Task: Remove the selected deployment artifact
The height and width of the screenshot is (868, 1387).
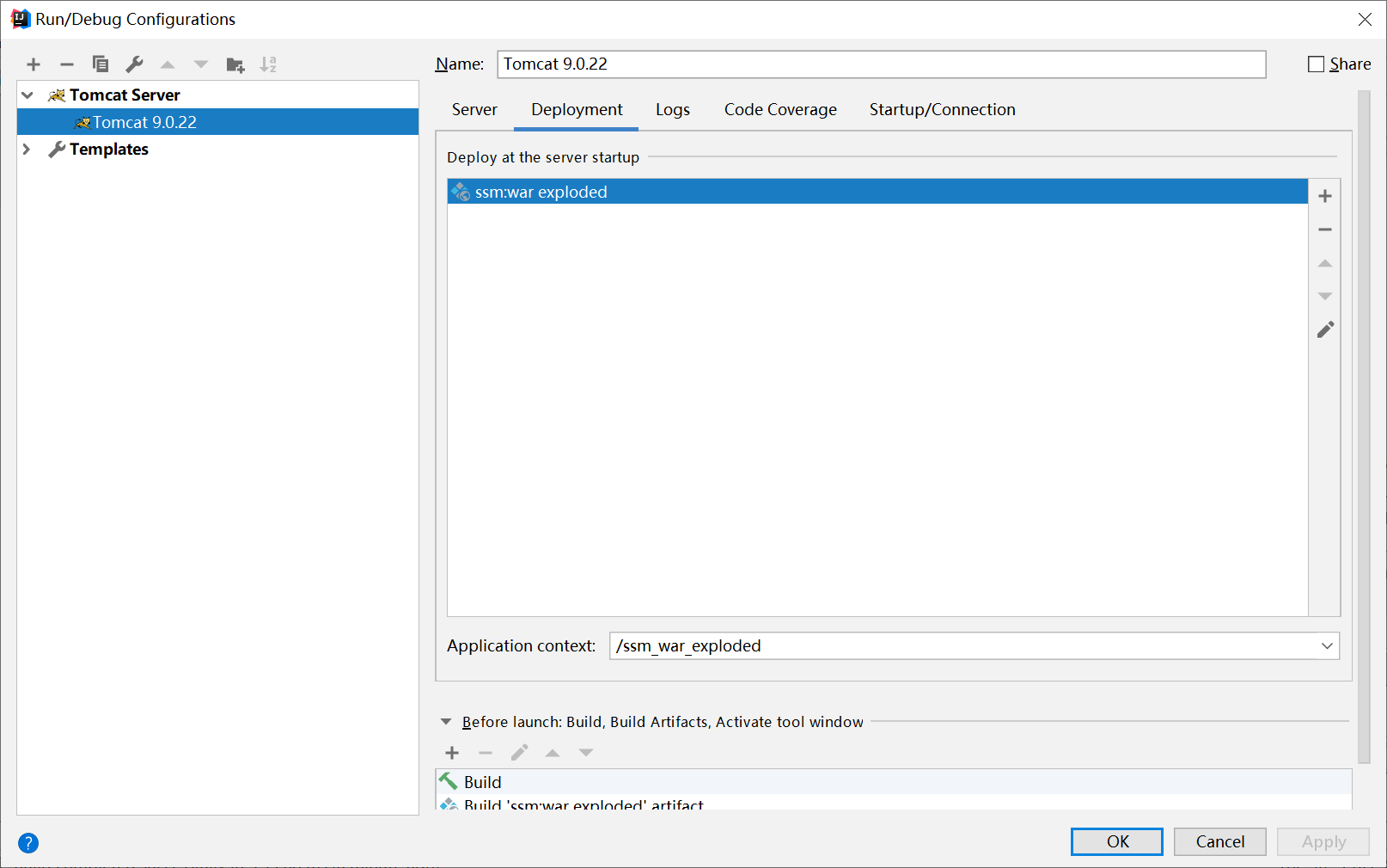Action: tap(1325, 229)
